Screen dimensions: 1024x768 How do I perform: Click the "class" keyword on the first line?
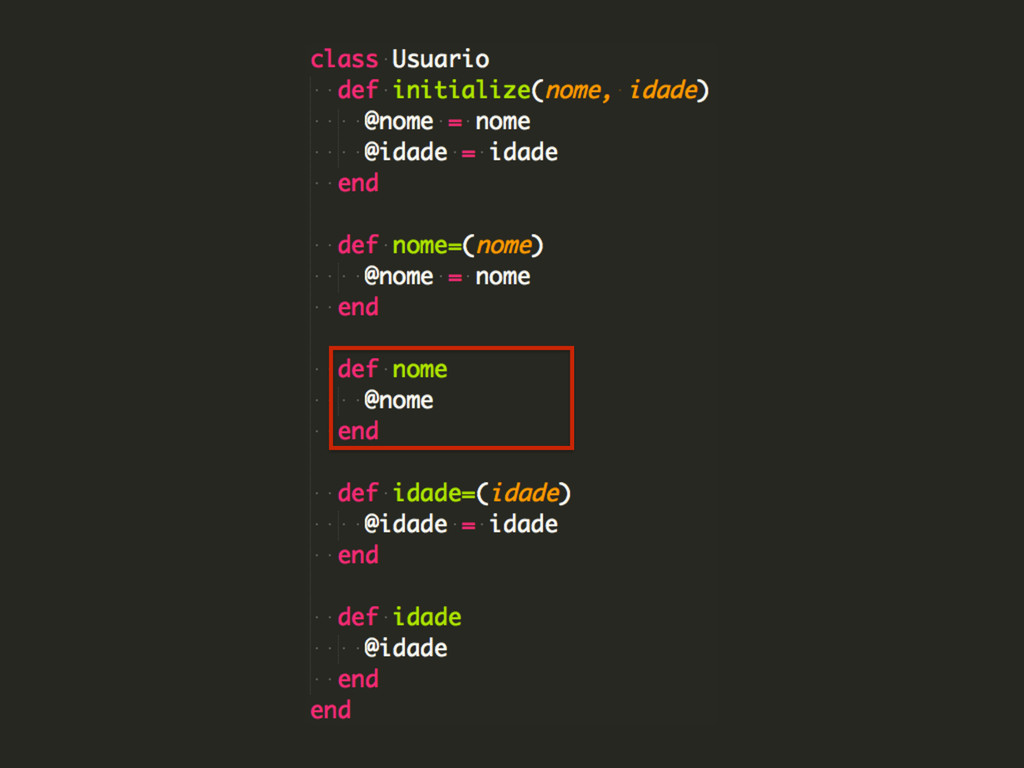pyautogui.click(x=344, y=59)
